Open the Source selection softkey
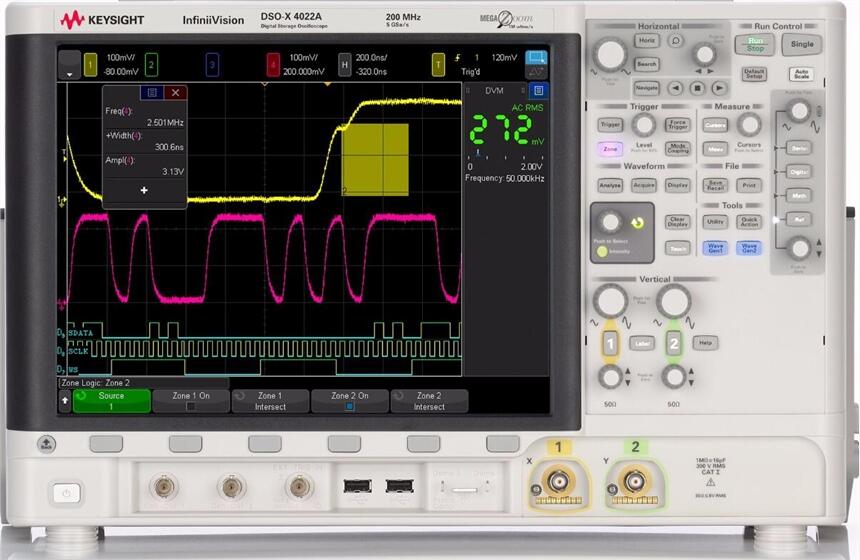 point(111,401)
